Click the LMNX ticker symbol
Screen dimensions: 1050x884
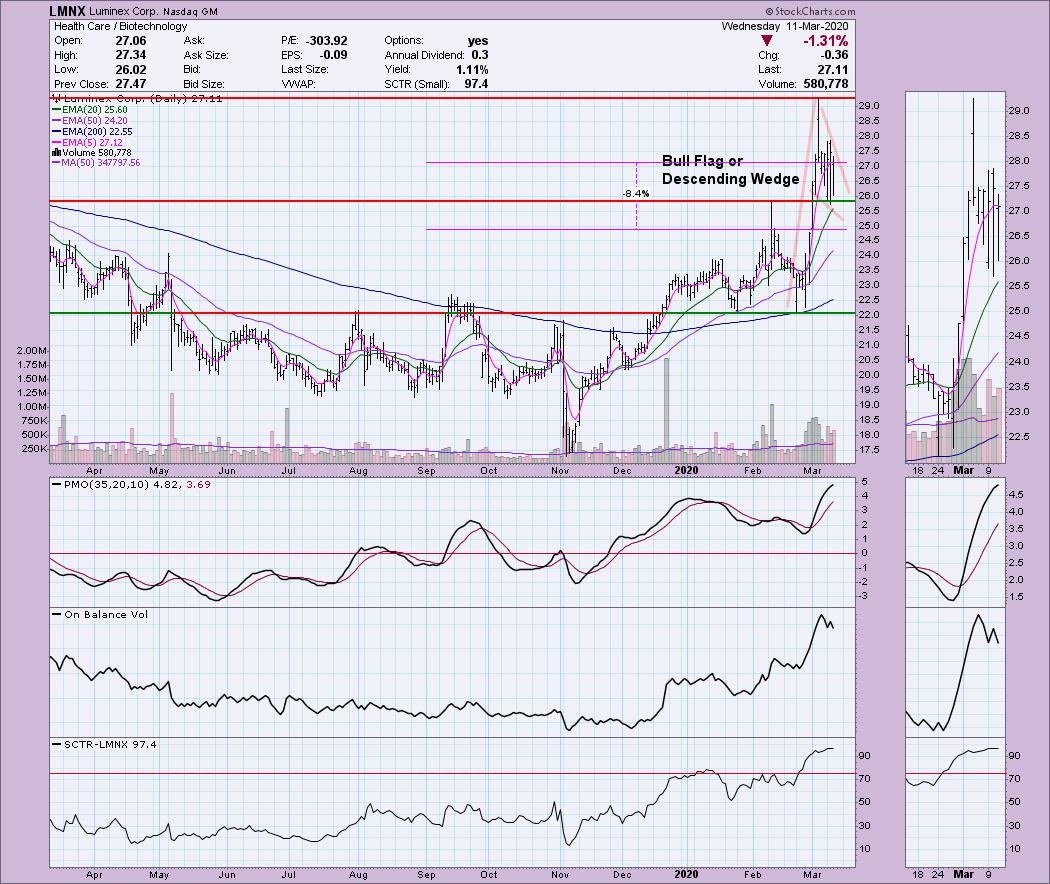click(68, 11)
